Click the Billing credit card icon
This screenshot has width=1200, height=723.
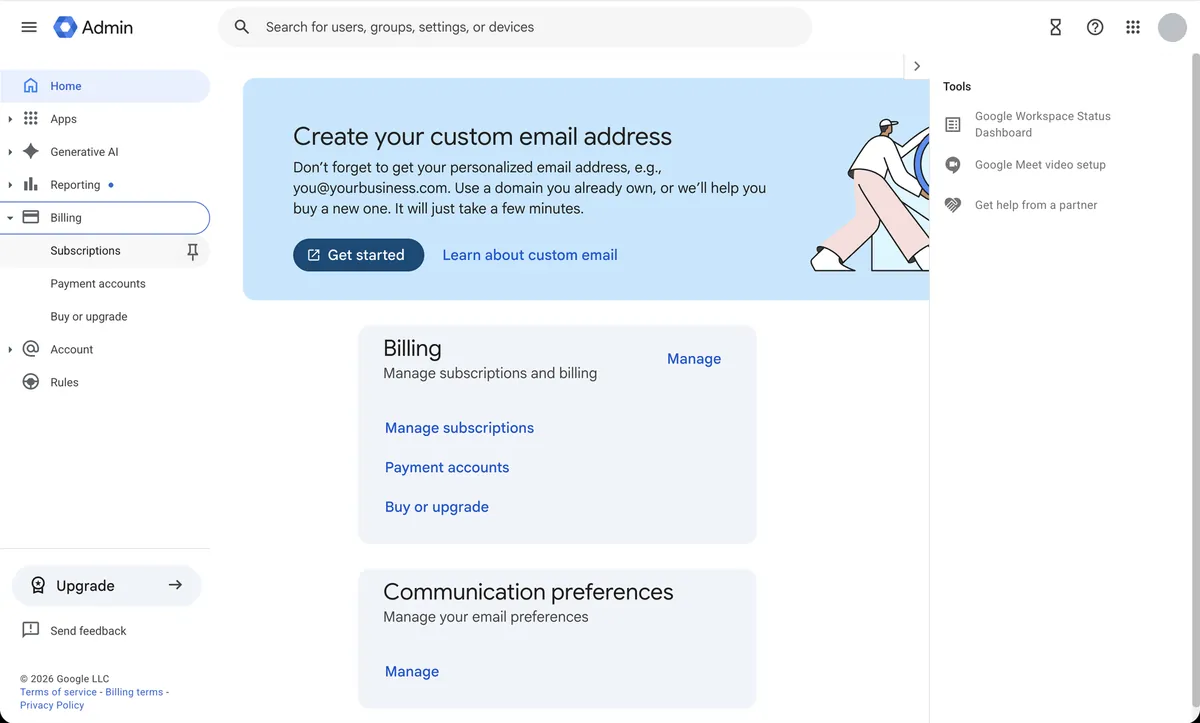pos(31,217)
